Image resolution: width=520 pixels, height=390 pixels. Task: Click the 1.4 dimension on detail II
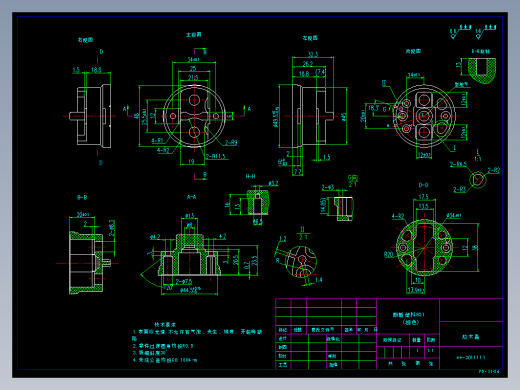tap(319, 280)
